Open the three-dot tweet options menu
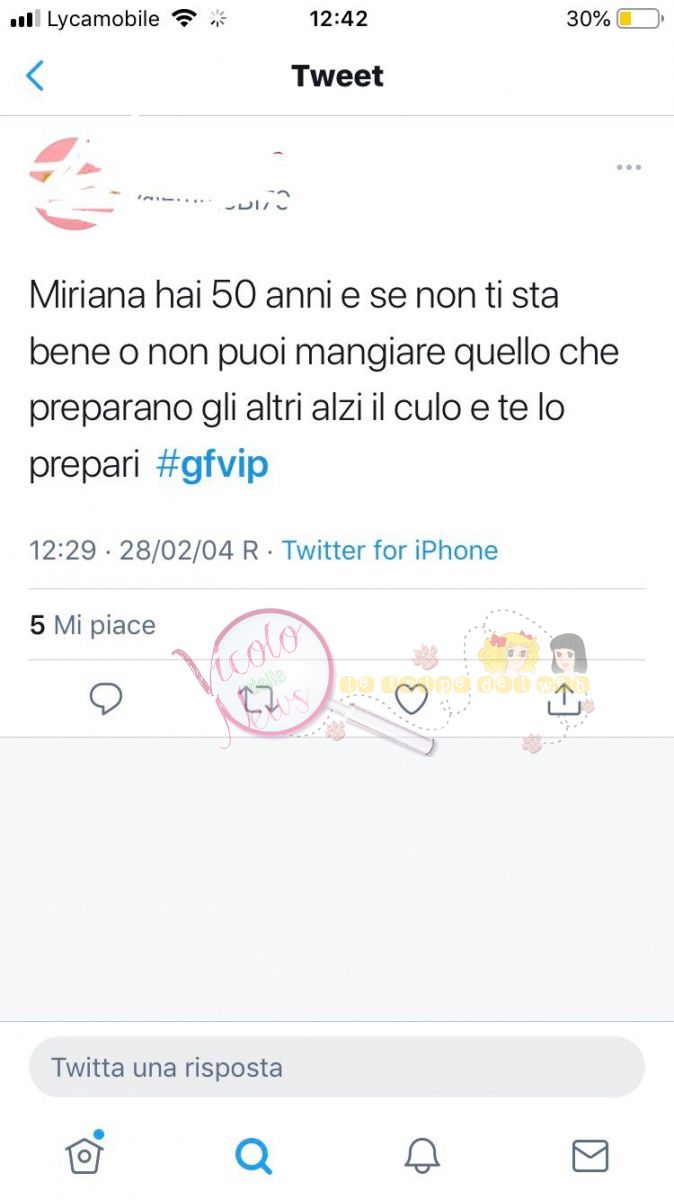The image size is (674, 1200). (x=628, y=167)
